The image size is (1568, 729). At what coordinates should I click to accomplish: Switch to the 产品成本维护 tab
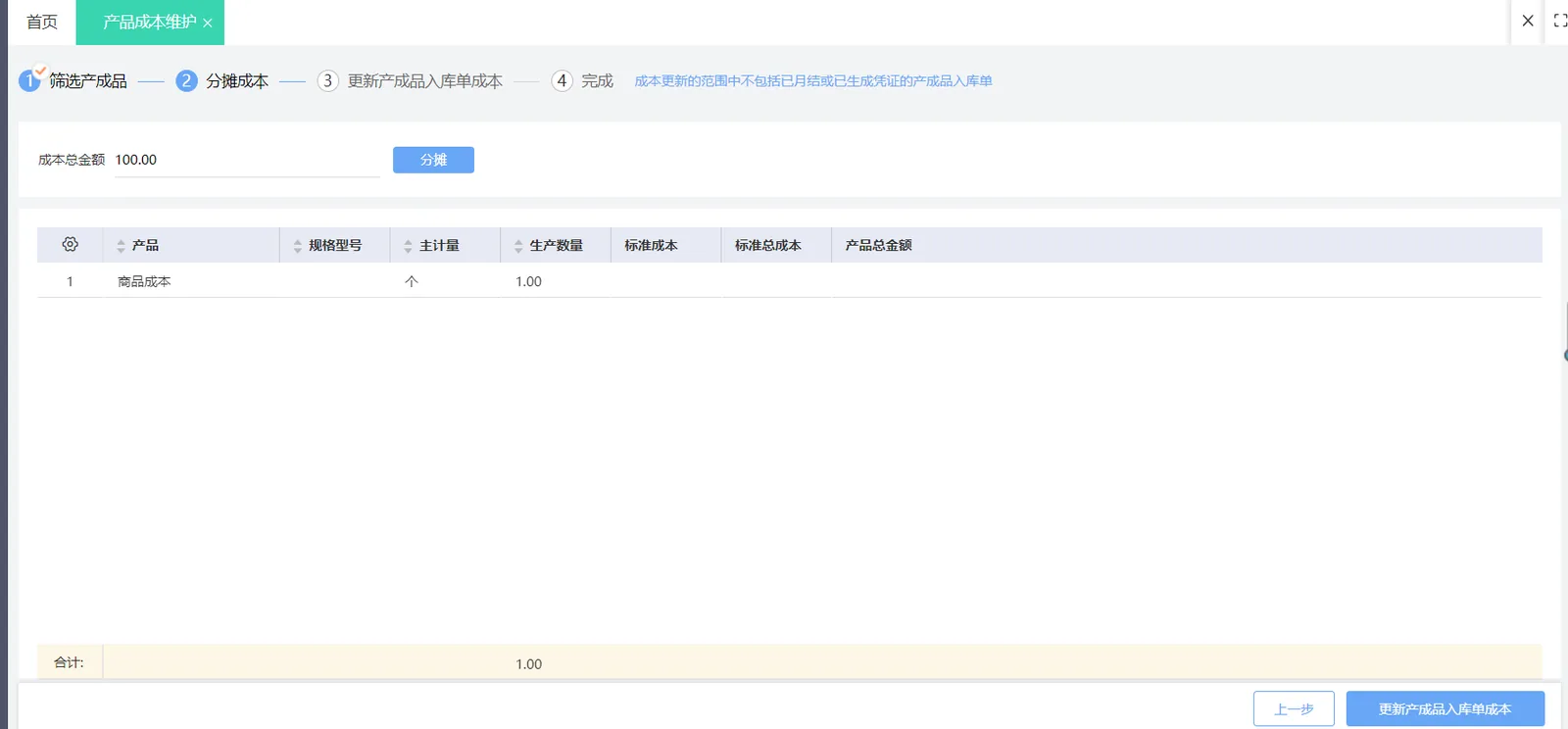[x=149, y=22]
